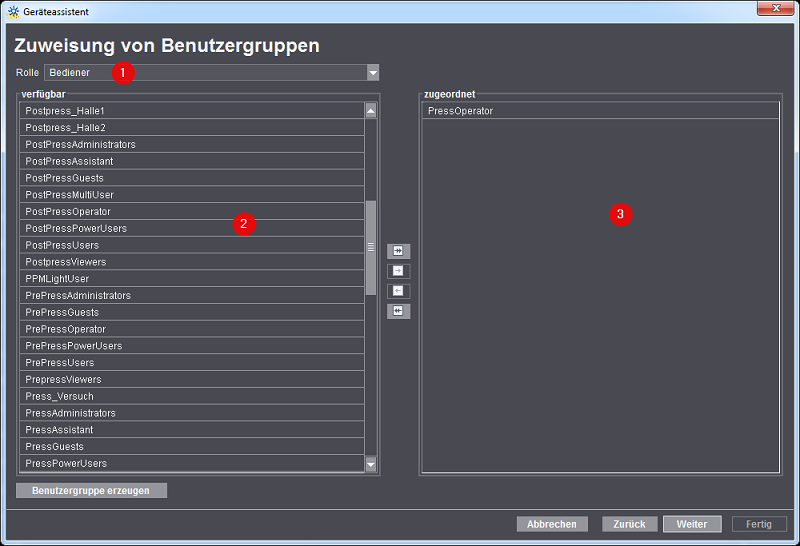Select the Press_Versuch group
The height and width of the screenshot is (546, 800).
coord(59,397)
